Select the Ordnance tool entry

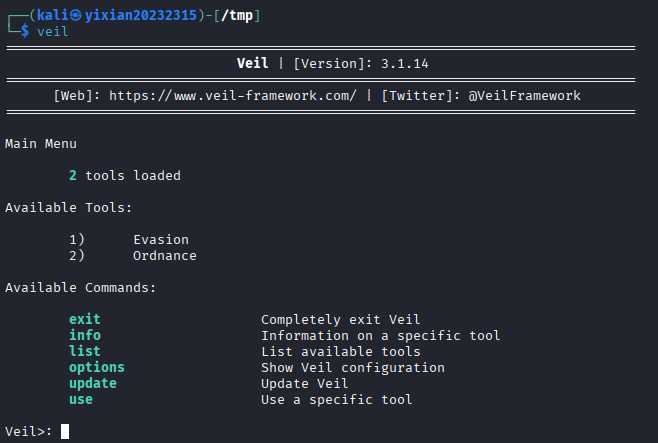[165, 256]
